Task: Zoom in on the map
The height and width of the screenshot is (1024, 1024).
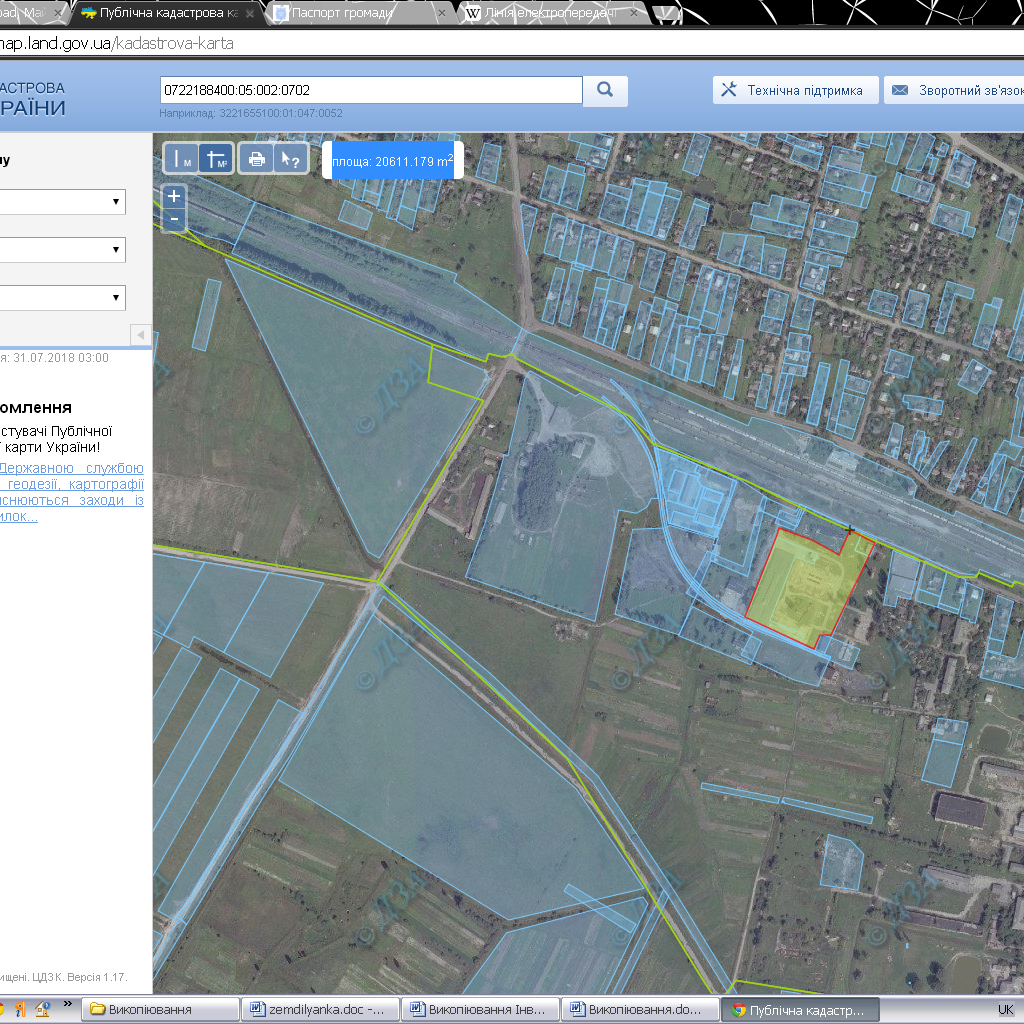Action: (x=174, y=197)
